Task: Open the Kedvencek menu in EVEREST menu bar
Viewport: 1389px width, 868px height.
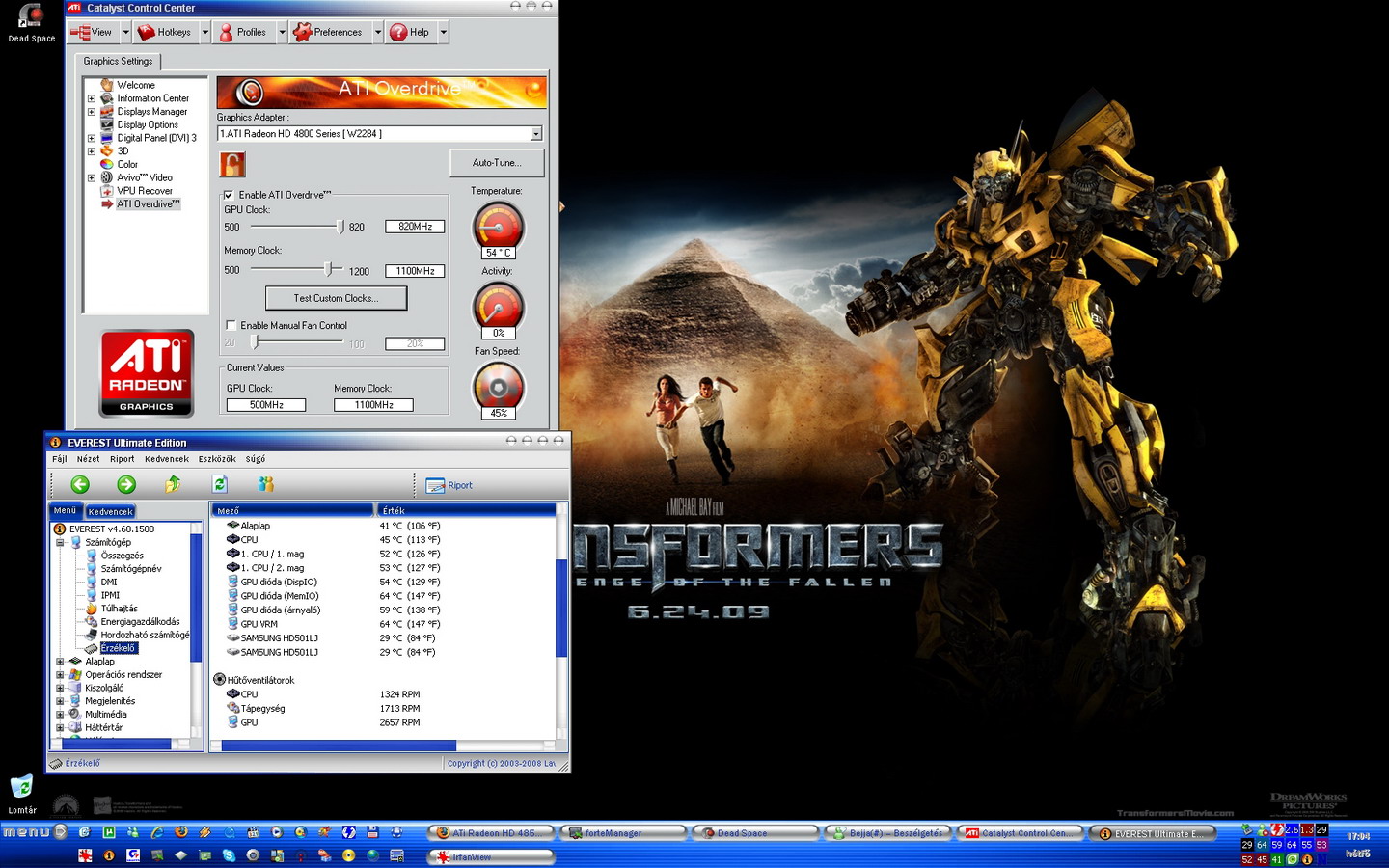Action: pos(167,459)
